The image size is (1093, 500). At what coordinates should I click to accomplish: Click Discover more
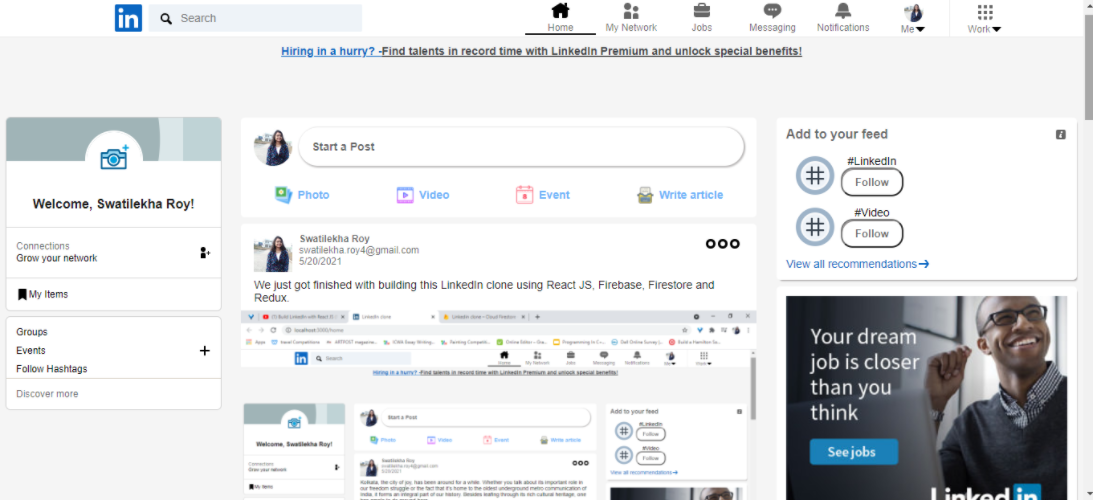(47, 393)
